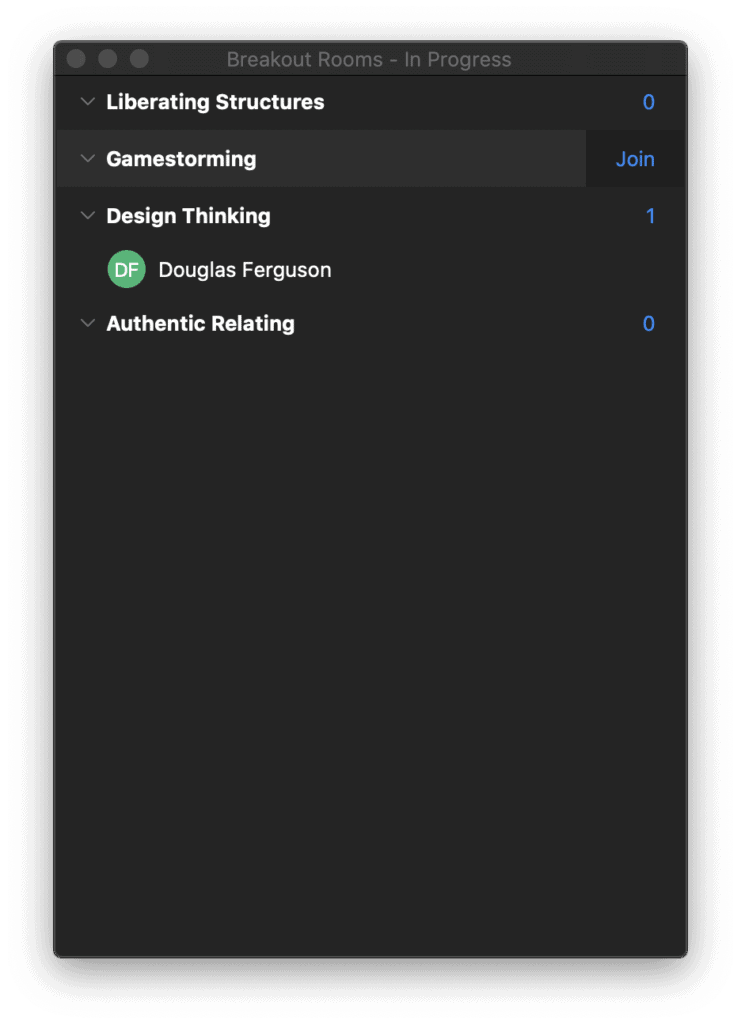Close the Breakout Rooms window
This screenshot has width=741, height=1024.
pos(76,59)
